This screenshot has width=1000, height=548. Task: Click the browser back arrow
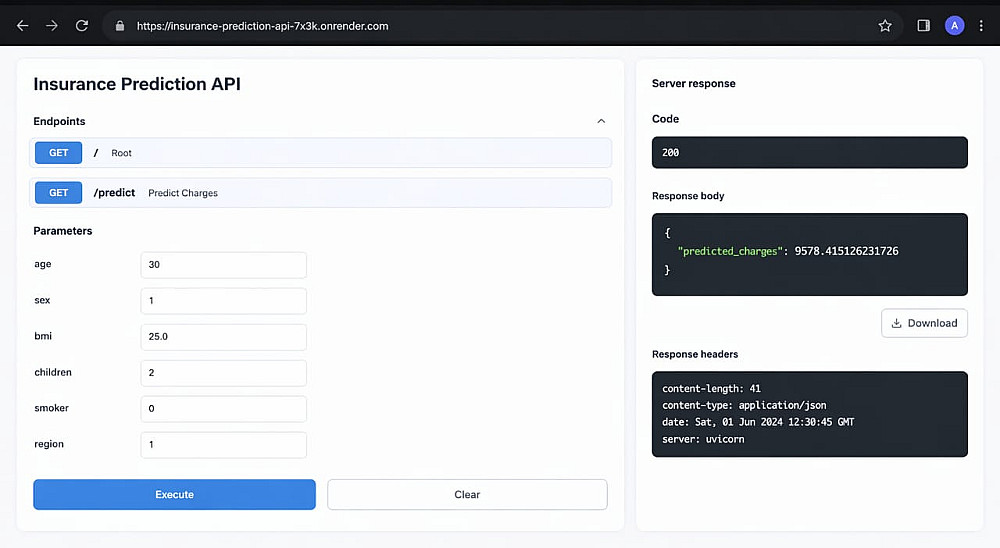click(x=22, y=26)
